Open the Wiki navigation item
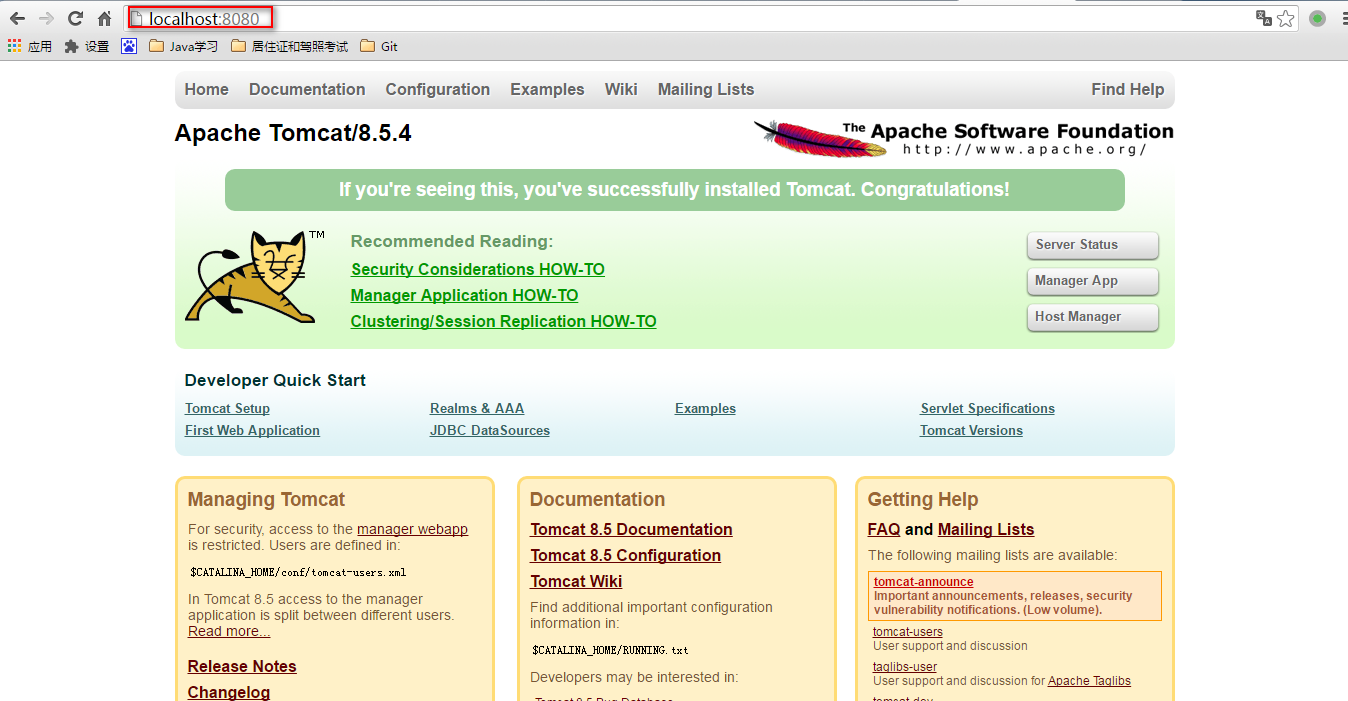 [x=621, y=89]
